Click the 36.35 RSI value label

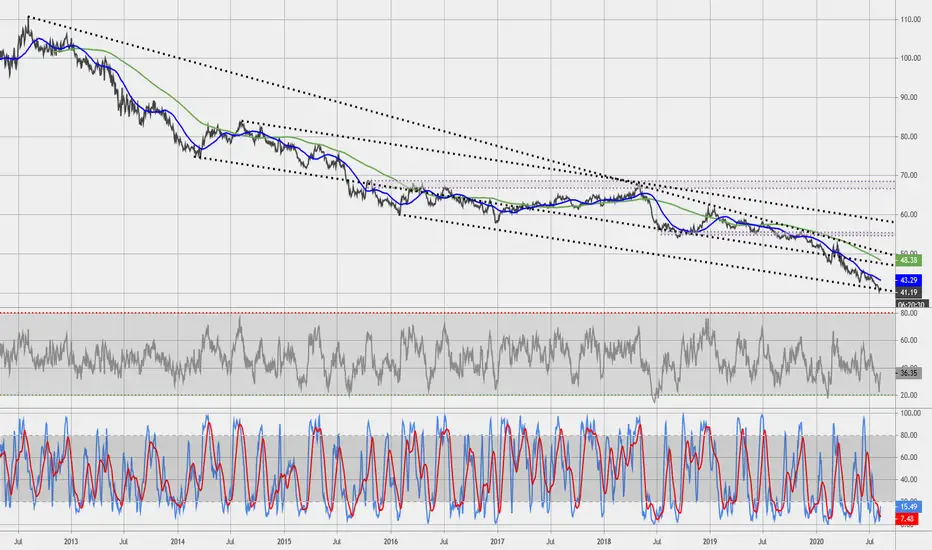[908, 373]
